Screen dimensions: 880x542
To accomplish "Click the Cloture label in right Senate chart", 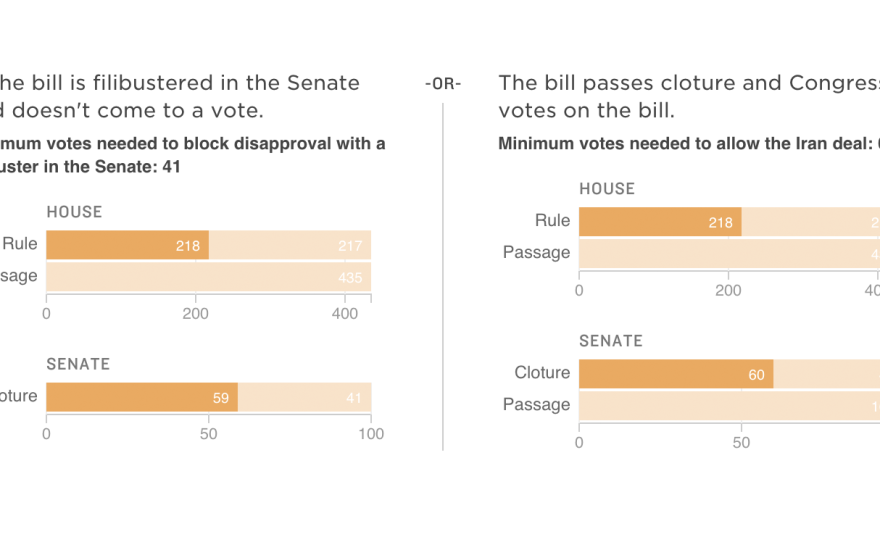I will click(542, 373).
